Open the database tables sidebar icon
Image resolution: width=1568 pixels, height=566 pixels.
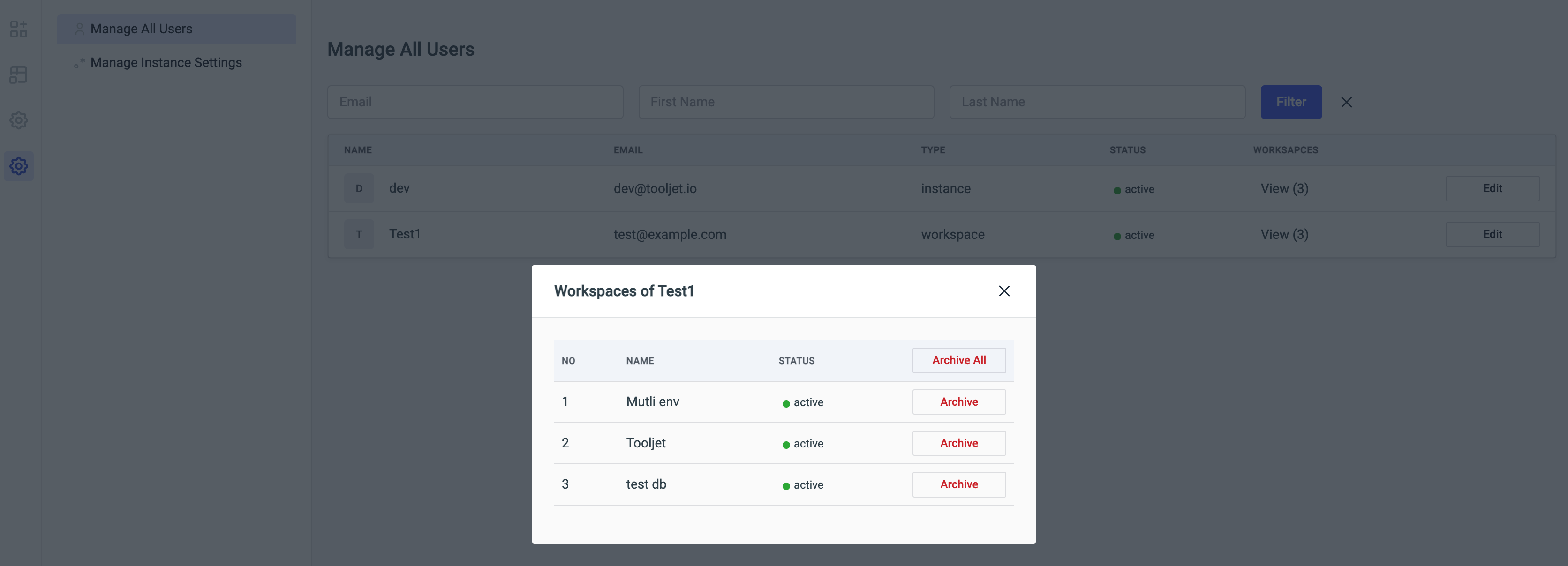19,74
